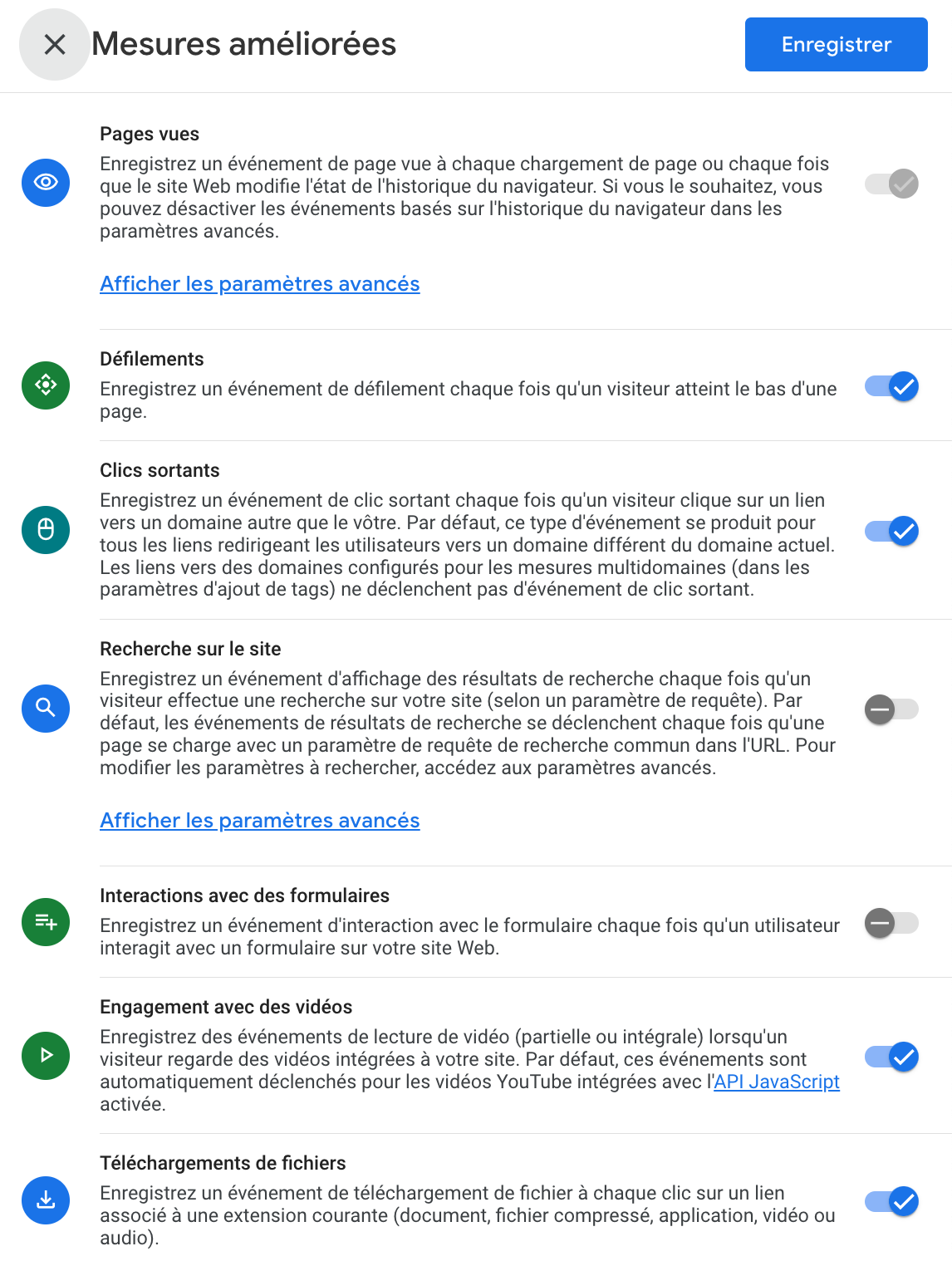
Task: Click the file downloads arrow icon
Action: click(x=46, y=1200)
